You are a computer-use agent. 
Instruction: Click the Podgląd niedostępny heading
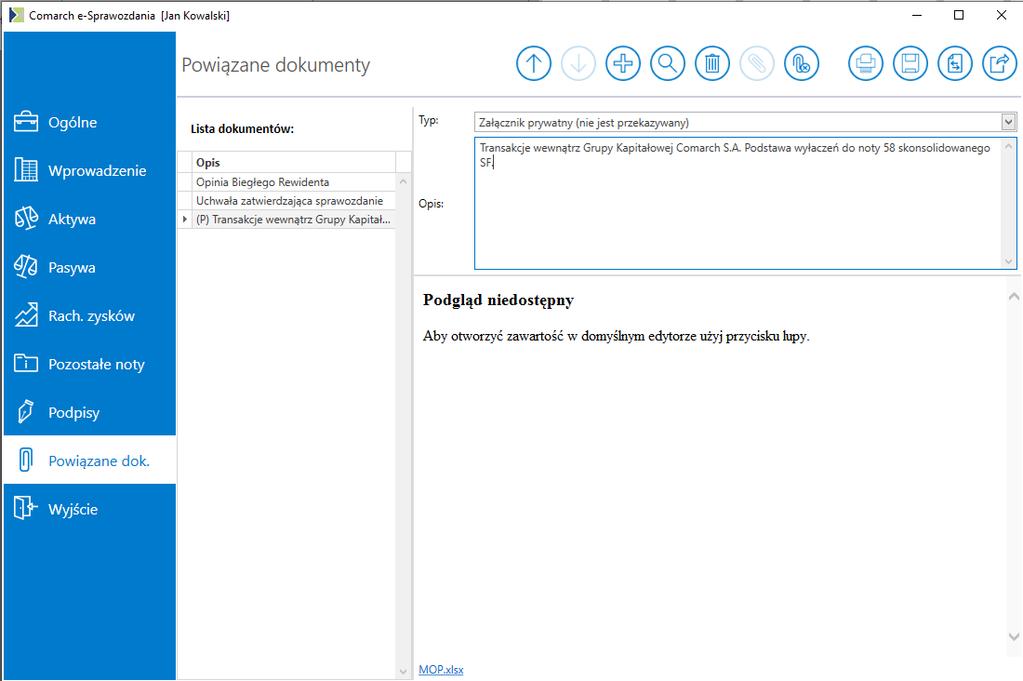tap(498, 300)
